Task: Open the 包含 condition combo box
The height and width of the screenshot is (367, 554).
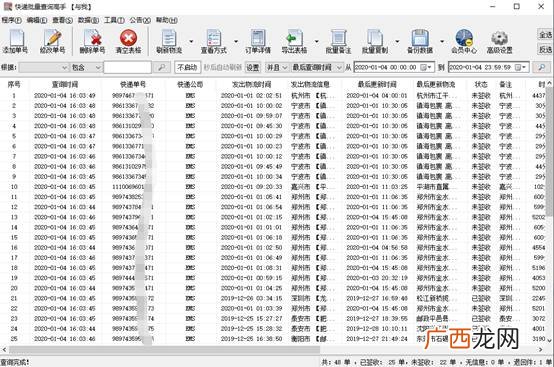Action: tap(87, 67)
